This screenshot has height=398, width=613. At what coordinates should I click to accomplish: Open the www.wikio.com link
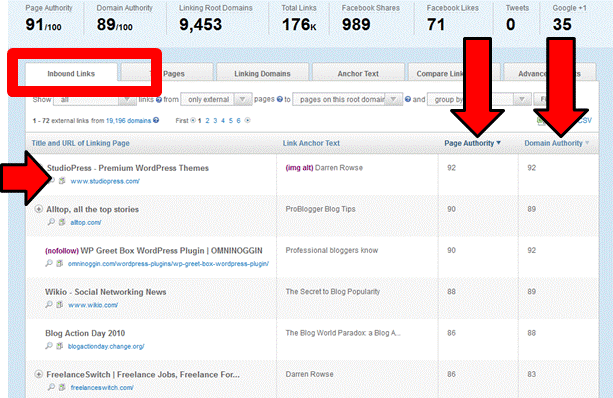pyautogui.click(x=93, y=305)
